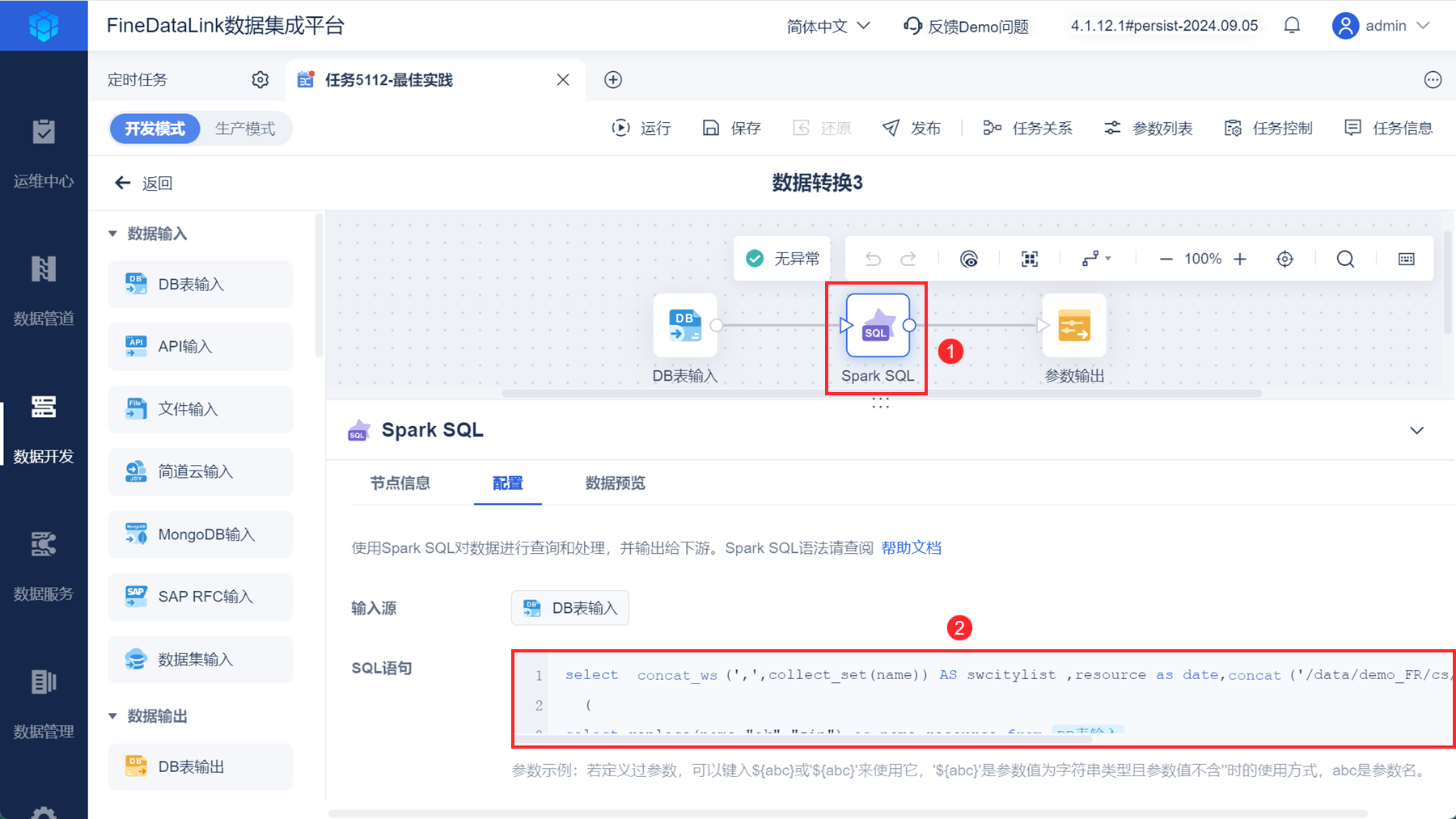Image resolution: width=1456 pixels, height=819 pixels.
Task: Select the Spark SQL node on canvas
Action: (x=878, y=325)
